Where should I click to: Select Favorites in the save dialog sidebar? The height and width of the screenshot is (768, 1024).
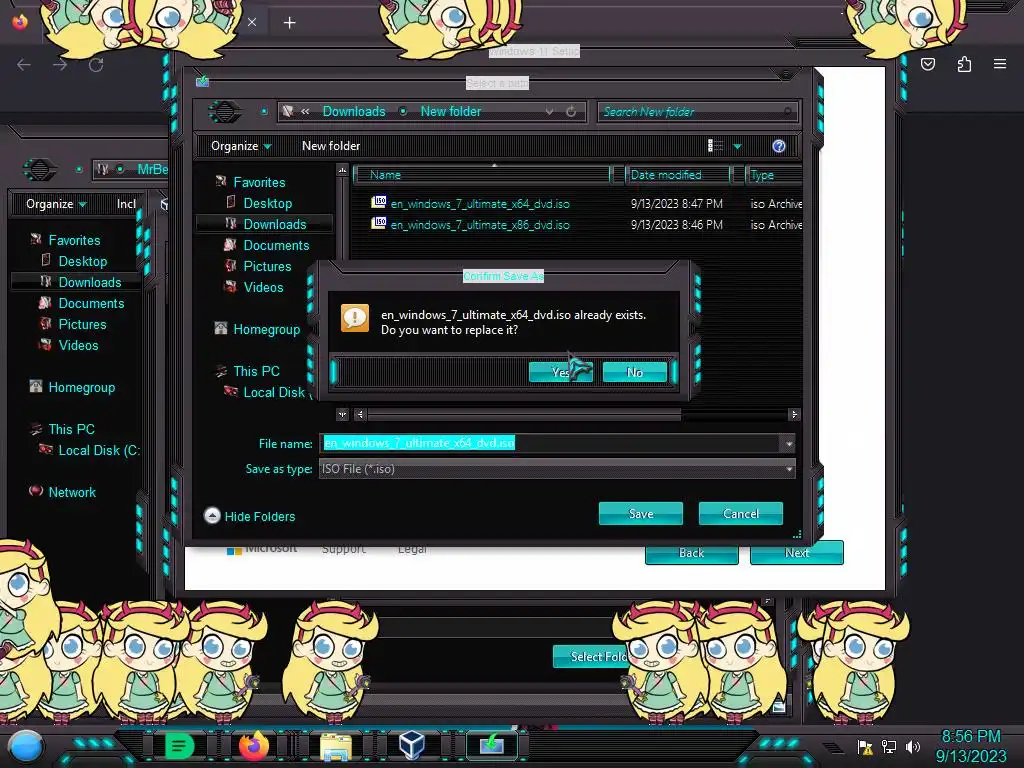point(259,182)
